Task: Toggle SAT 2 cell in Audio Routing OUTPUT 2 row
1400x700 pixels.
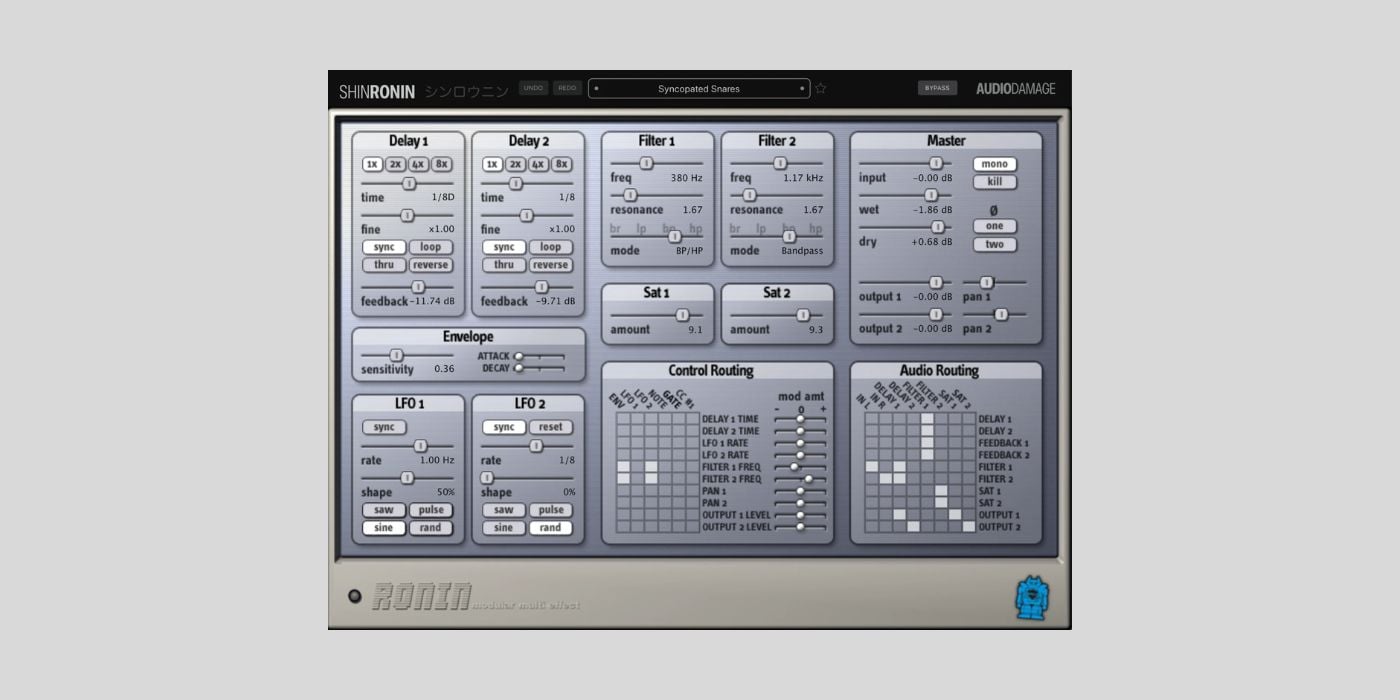Action: click(968, 527)
